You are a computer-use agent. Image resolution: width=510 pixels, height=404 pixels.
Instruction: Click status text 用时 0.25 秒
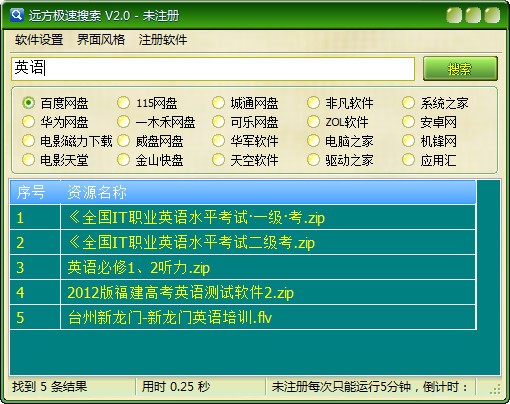click(176, 387)
